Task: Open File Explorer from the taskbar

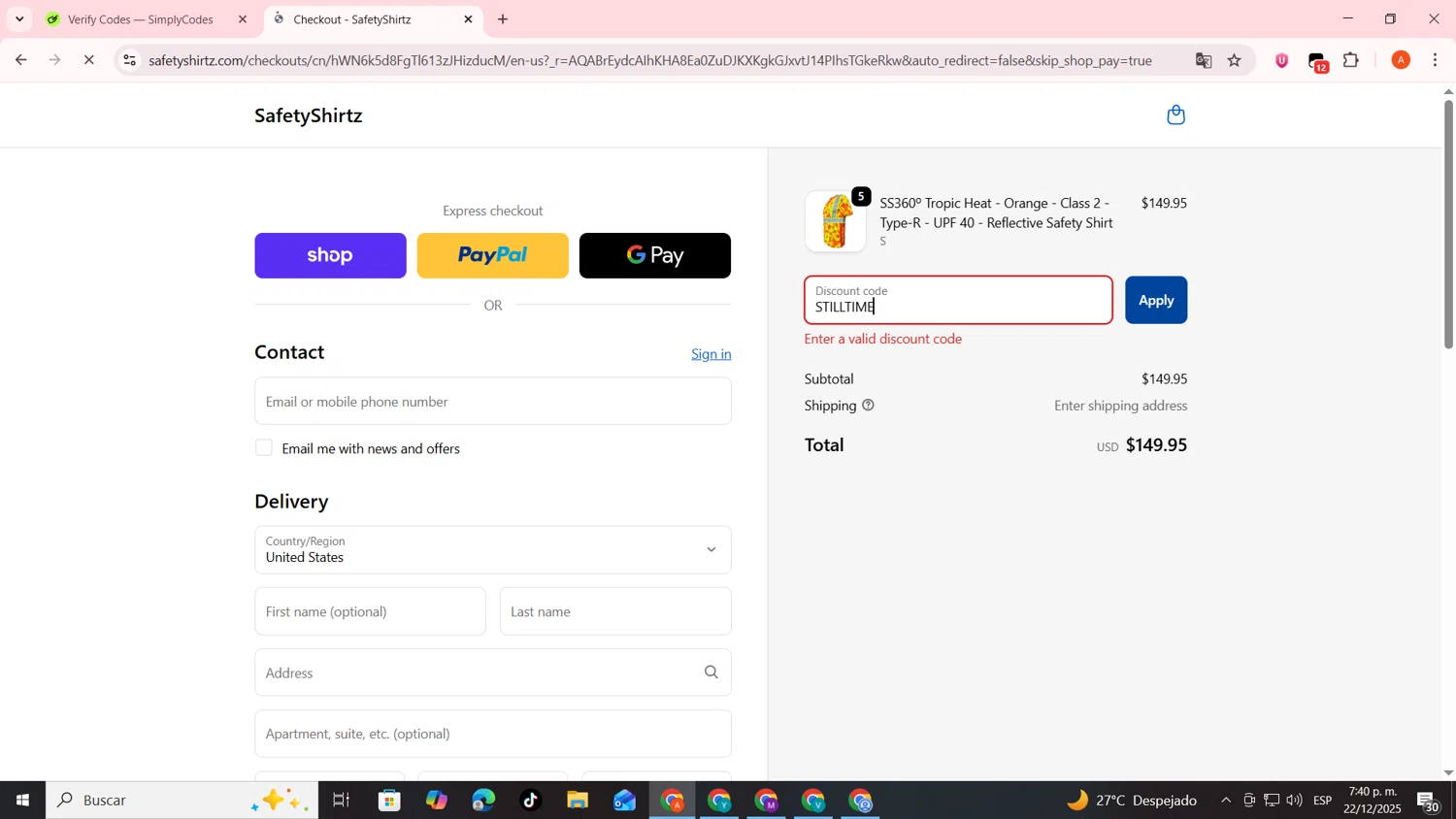Action: (578, 801)
